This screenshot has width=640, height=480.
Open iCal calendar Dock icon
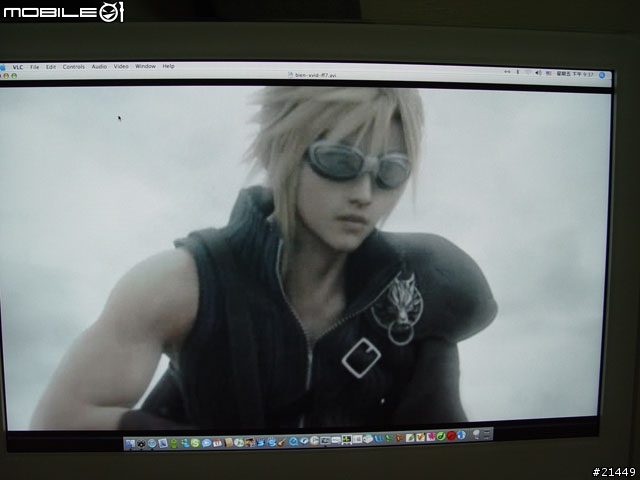point(217,442)
